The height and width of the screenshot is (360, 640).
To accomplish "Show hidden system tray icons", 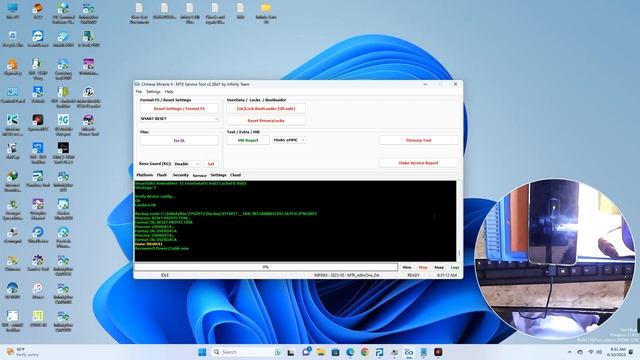I will (569, 352).
